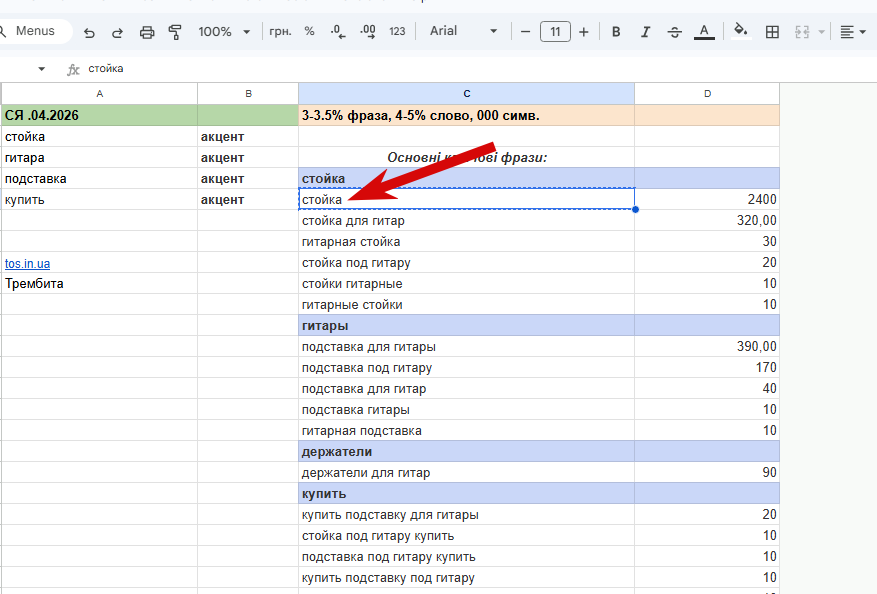This screenshot has width=877, height=594.
Task: Select cell стойки гитарные
Action: click(466, 284)
